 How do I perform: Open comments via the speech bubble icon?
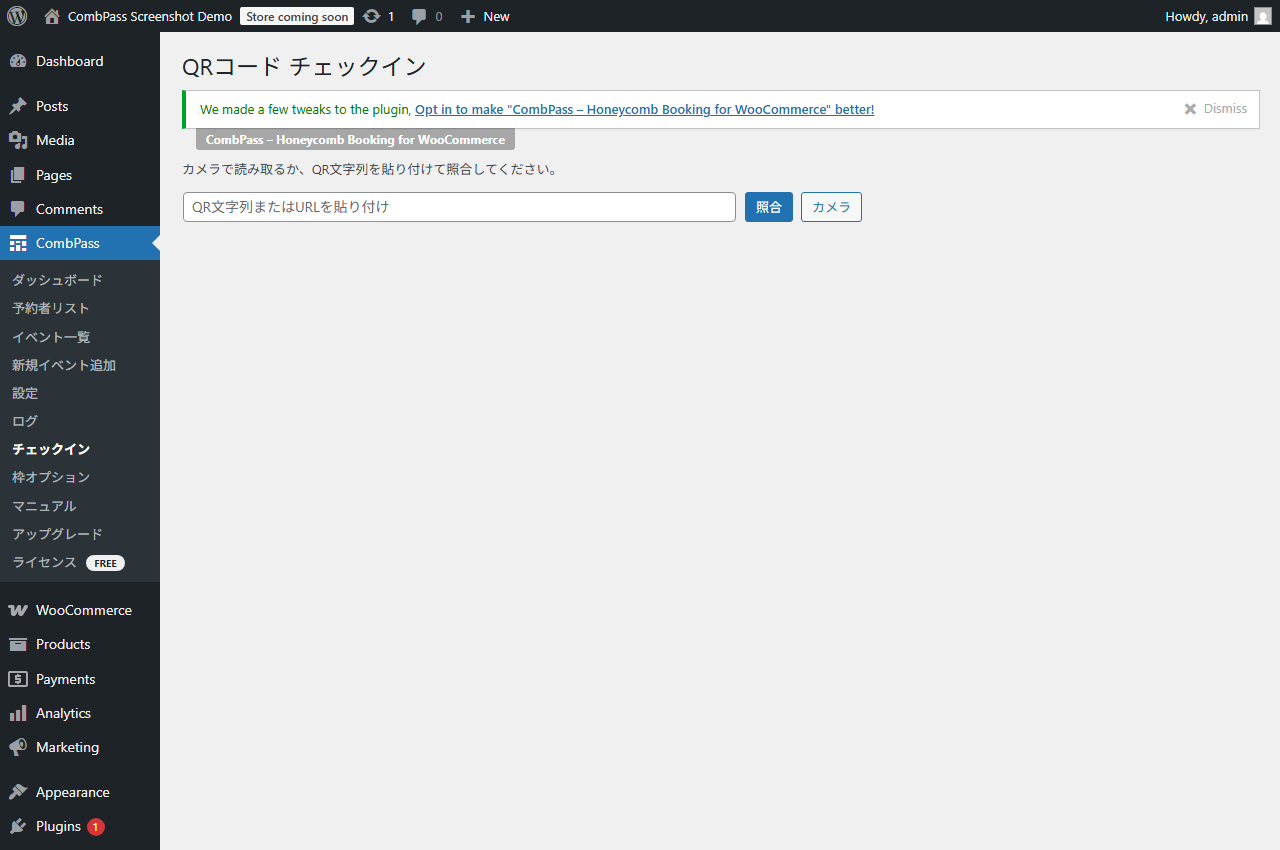[x=418, y=16]
